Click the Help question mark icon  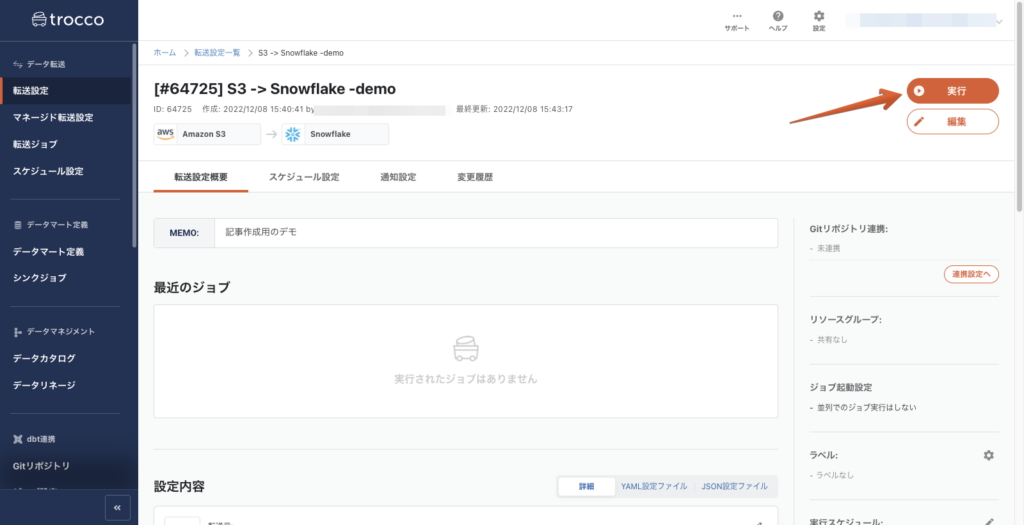pos(777,21)
